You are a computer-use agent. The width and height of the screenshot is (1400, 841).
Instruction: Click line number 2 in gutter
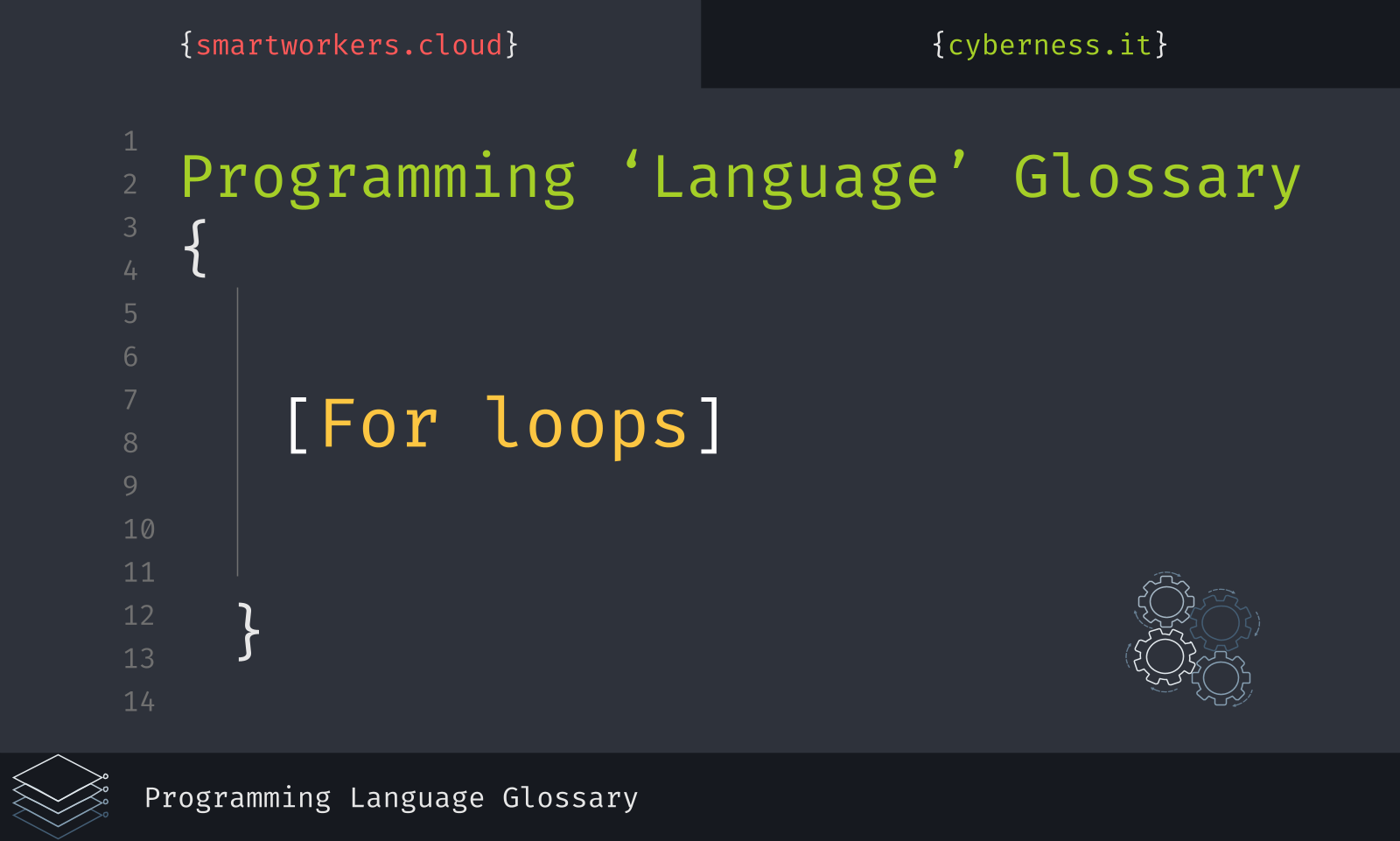pyautogui.click(x=130, y=185)
